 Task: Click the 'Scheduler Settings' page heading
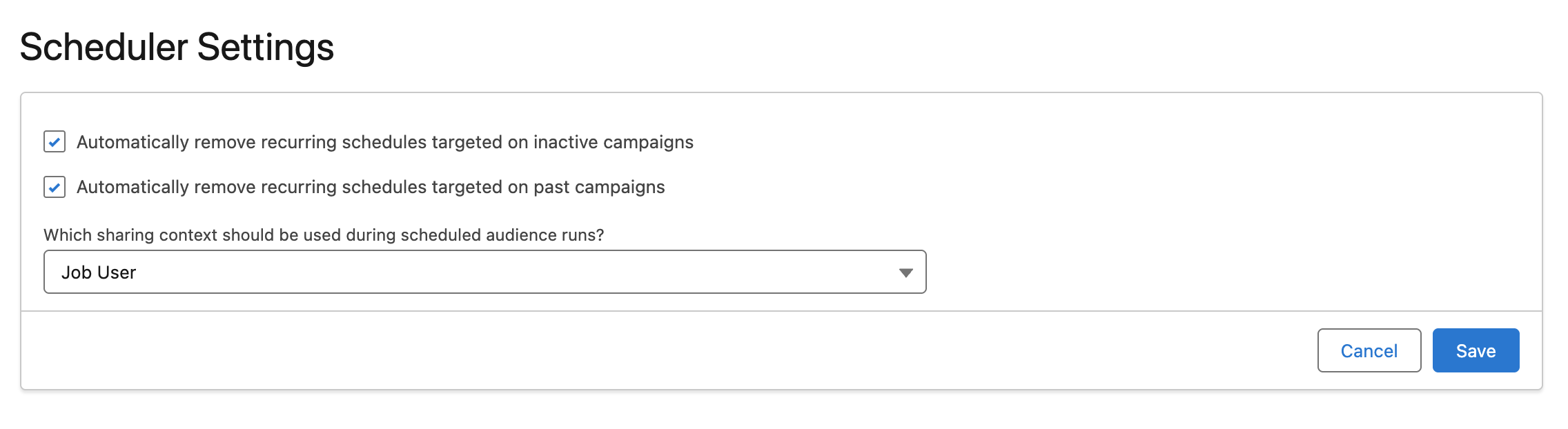point(177,47)
